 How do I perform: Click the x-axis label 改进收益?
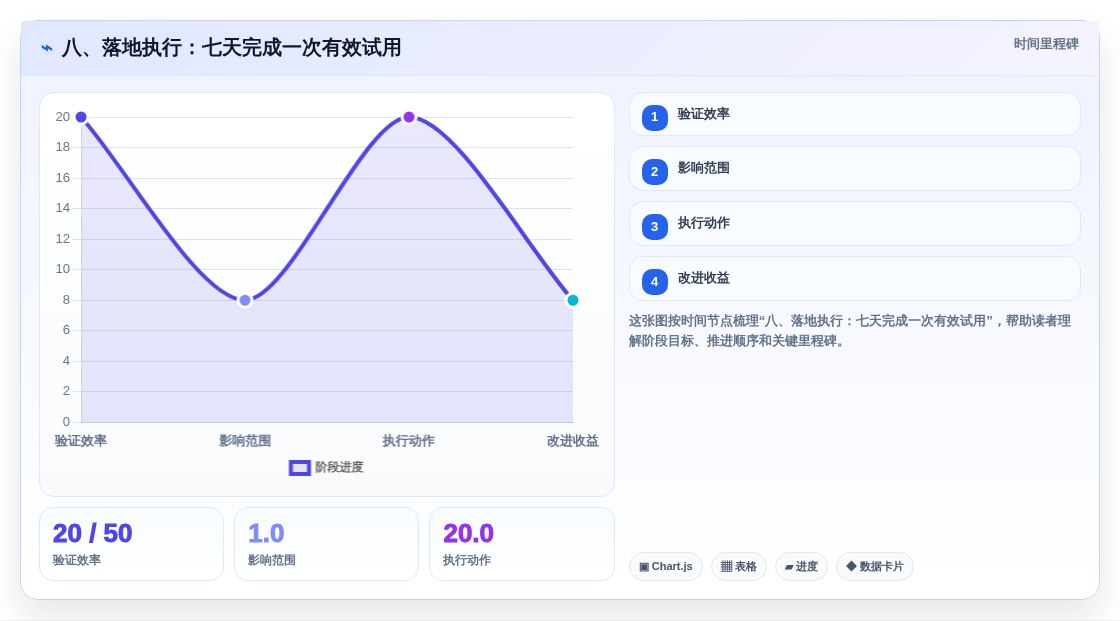click(x=572, y=441)
